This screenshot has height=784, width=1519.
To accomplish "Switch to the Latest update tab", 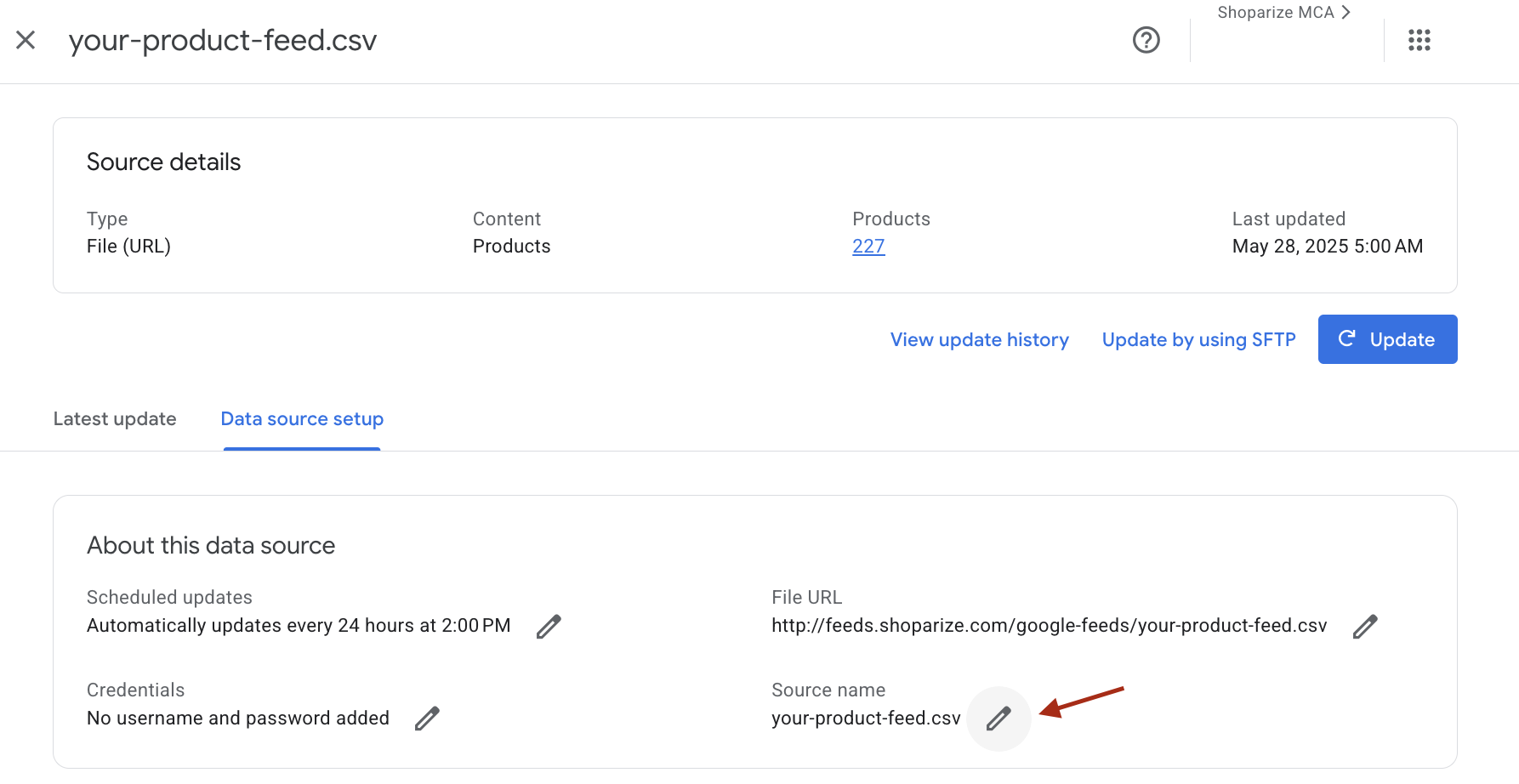I will (x=115, y=418).
